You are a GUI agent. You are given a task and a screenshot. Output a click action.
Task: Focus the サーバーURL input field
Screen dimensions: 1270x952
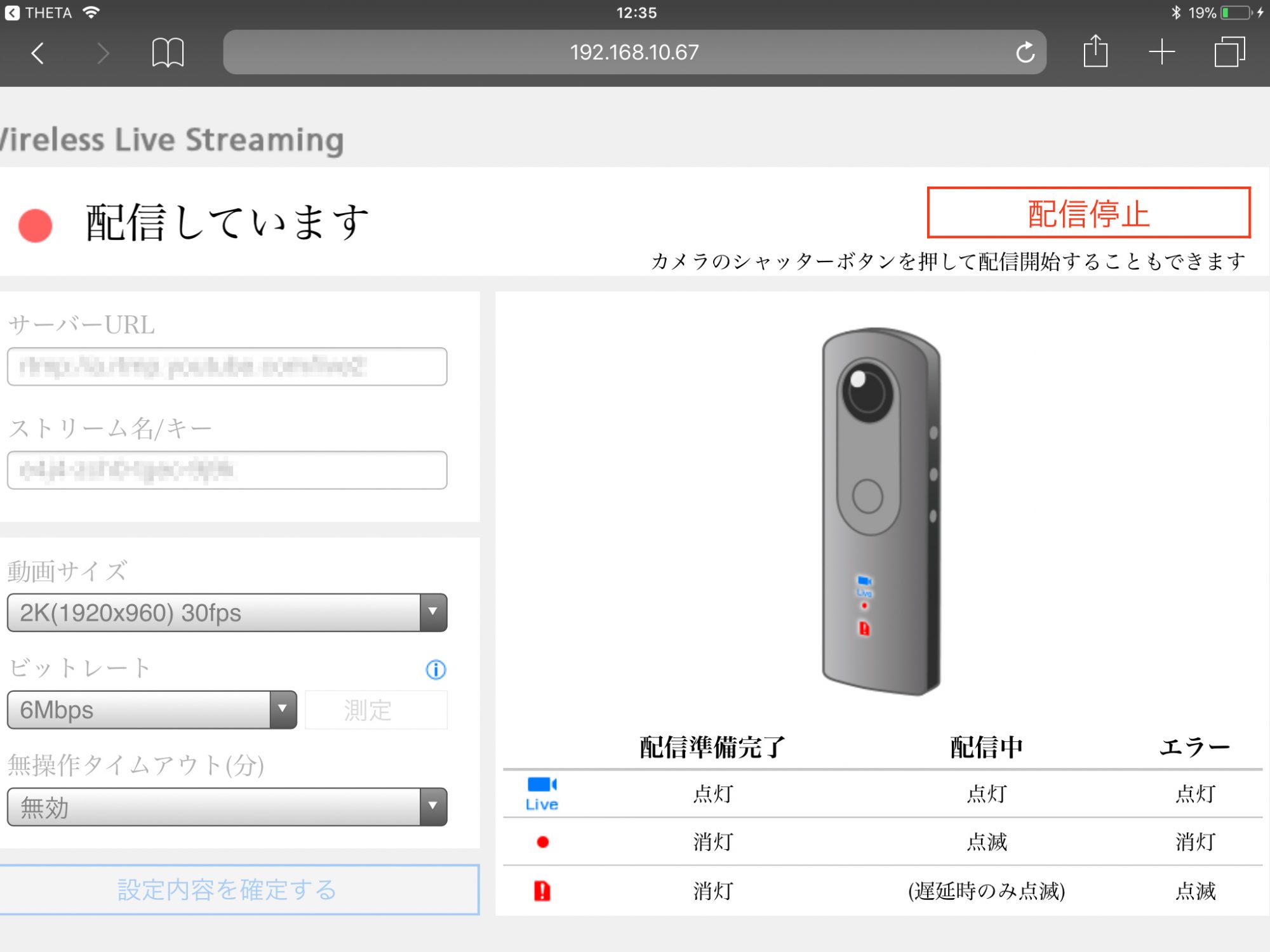point(227,366)
